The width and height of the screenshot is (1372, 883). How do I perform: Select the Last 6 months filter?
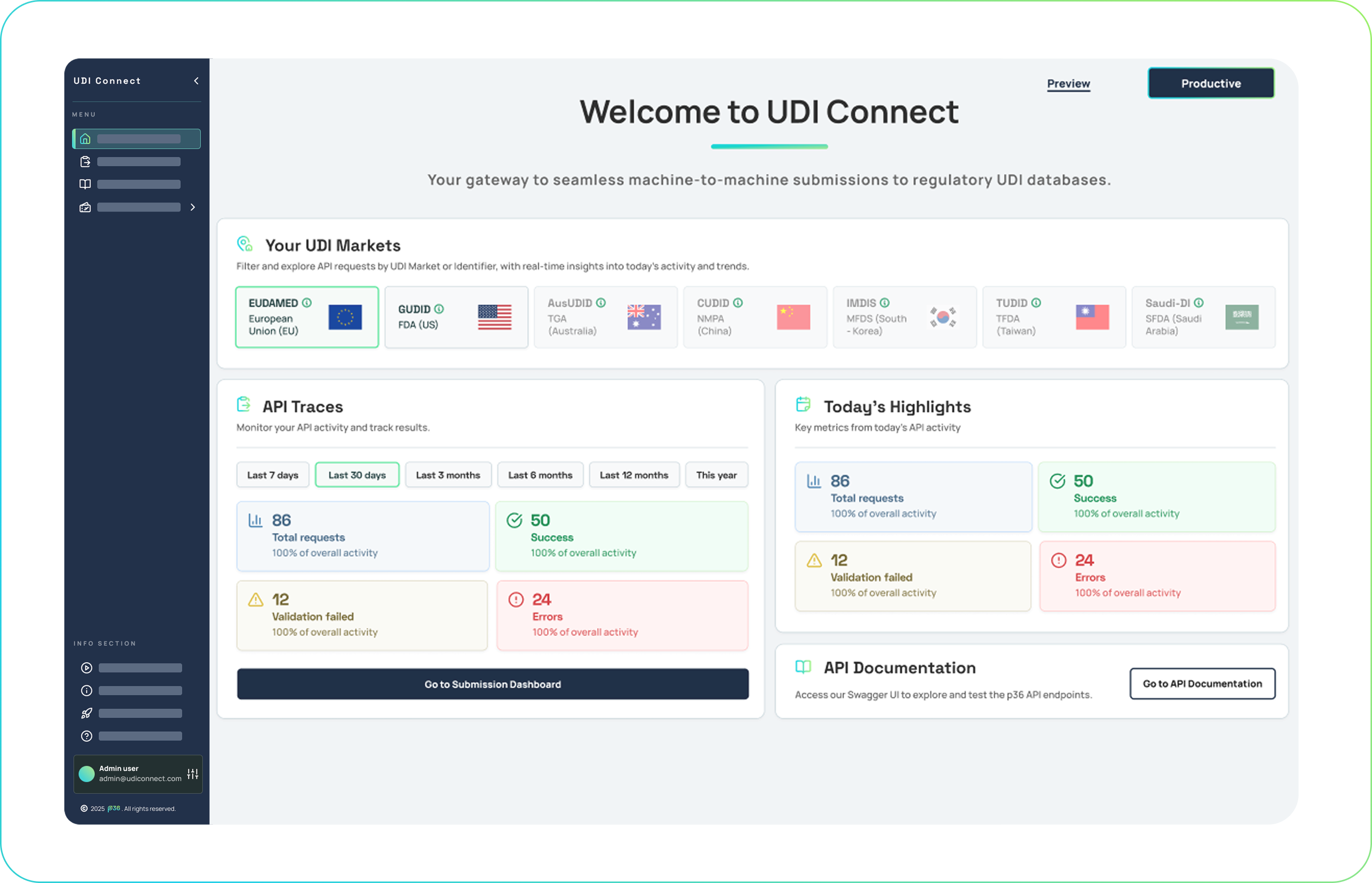point(540,475)
